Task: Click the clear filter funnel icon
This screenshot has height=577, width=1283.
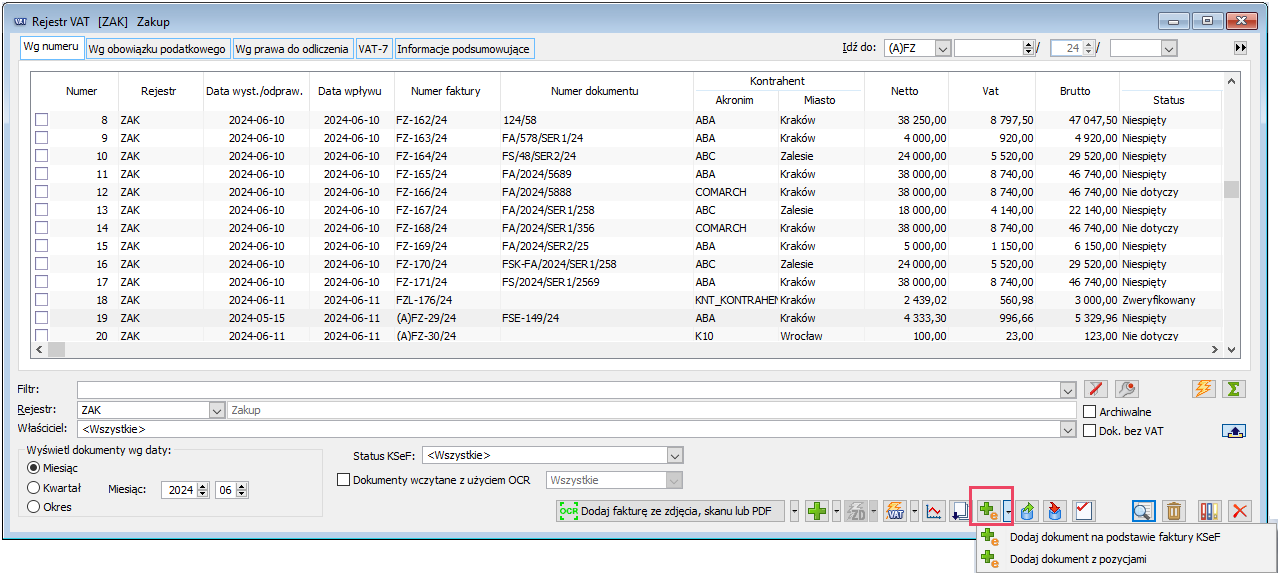Action: tap(1097, 389)
